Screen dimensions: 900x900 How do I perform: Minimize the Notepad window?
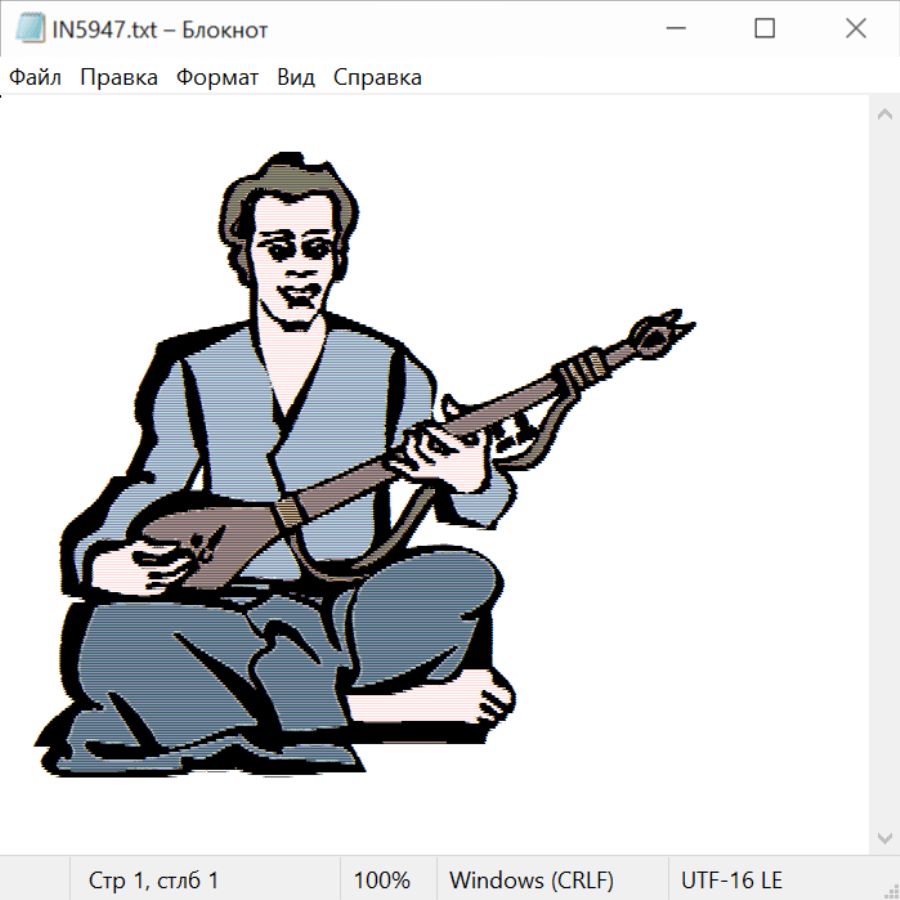(x=674, y=30)
